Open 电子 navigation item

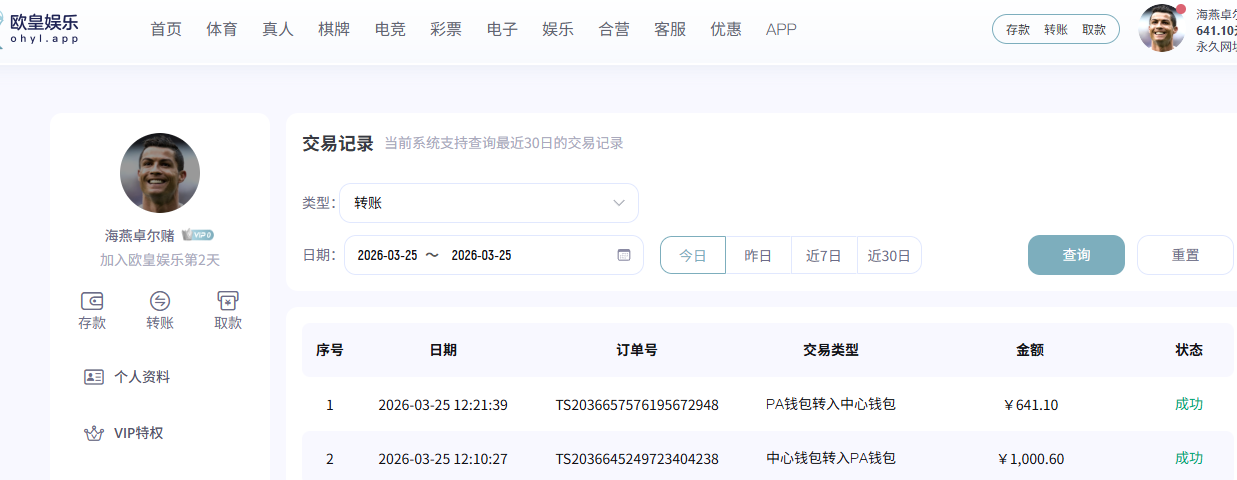(x=502, y=29)
